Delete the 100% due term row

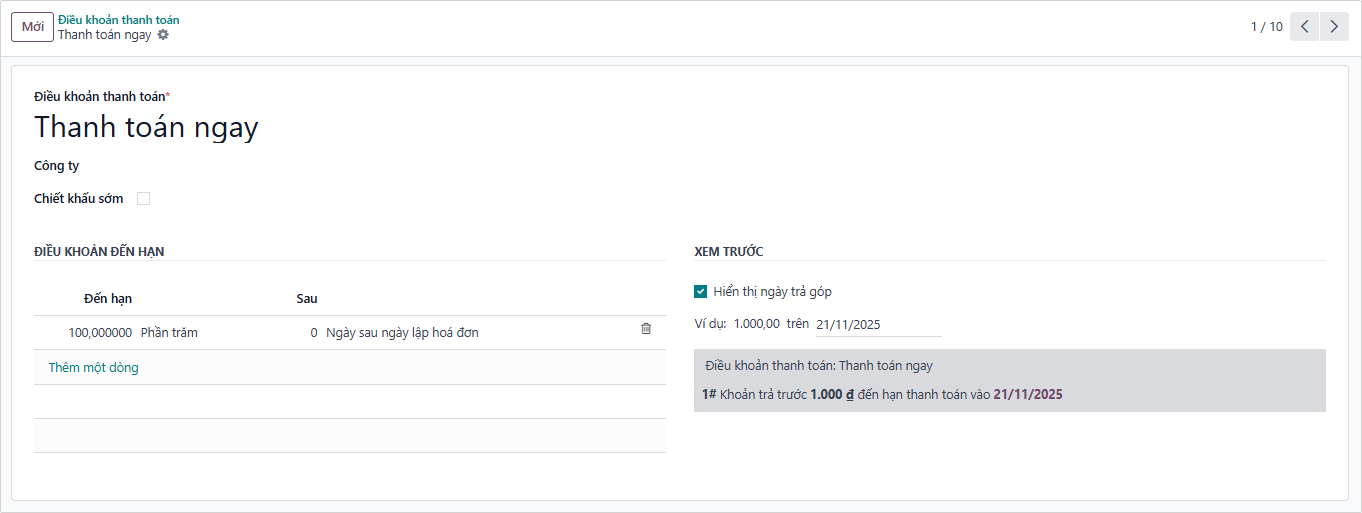pos(645,329)
